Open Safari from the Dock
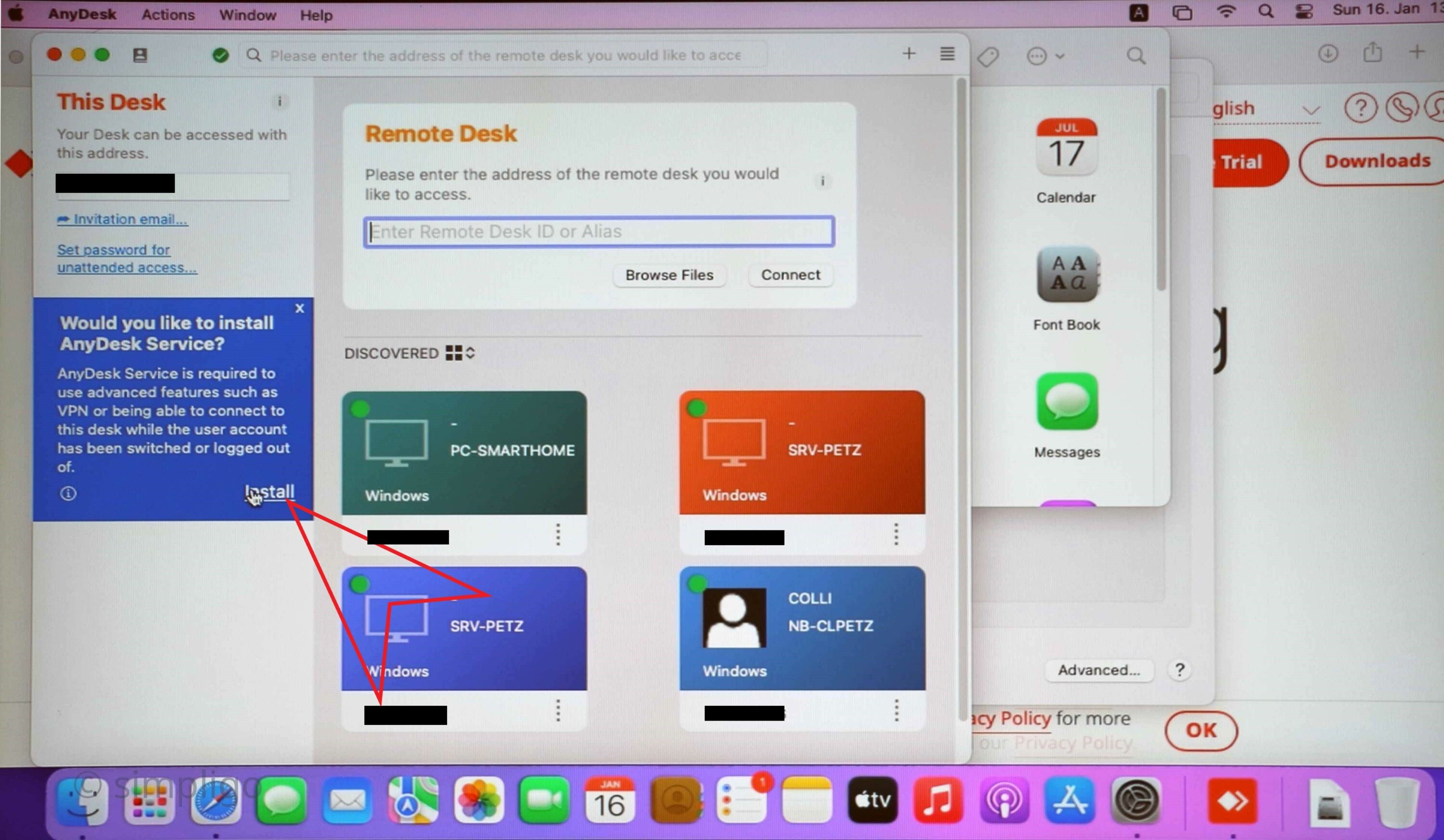The image size is (1444, 840). [x=216, y=801]
